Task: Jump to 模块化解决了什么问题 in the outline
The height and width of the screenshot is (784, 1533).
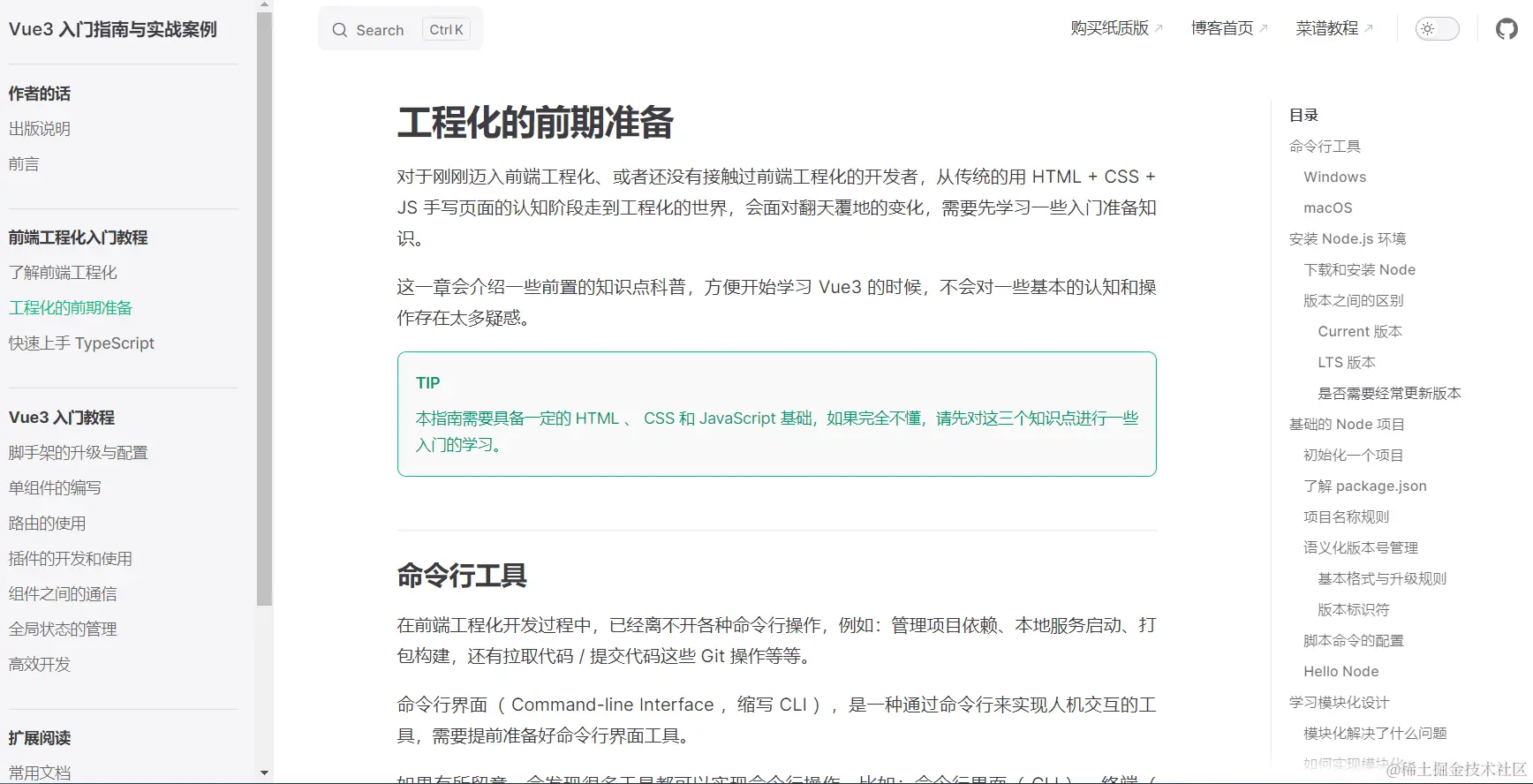Action: click(x=1375, y=734)
